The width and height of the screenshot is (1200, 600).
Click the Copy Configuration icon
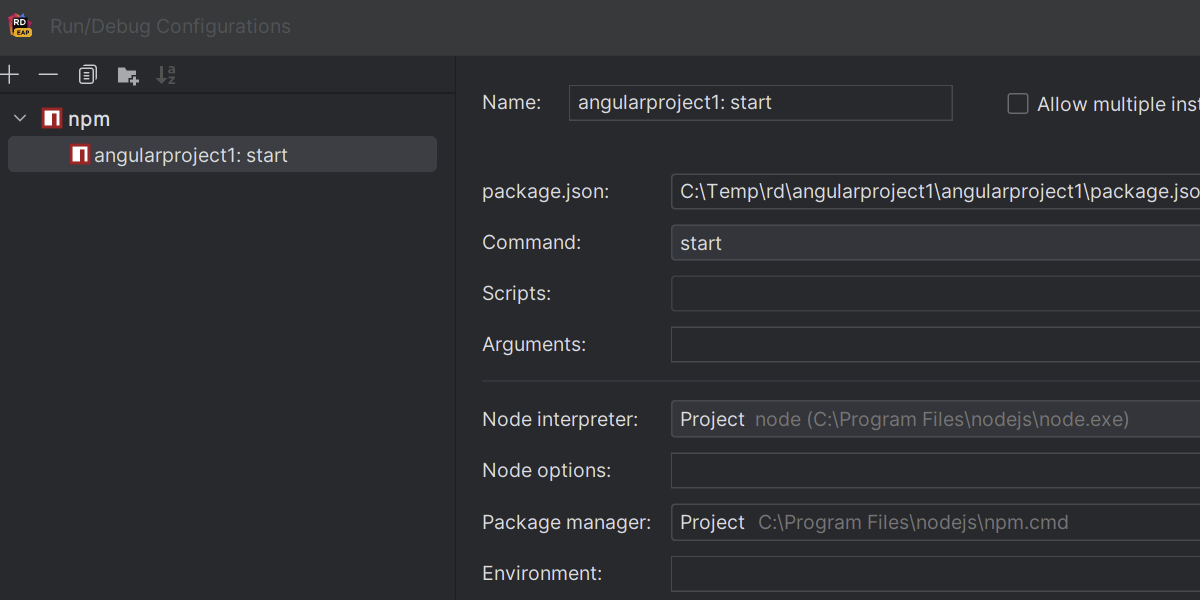click(x=88, y=75)
